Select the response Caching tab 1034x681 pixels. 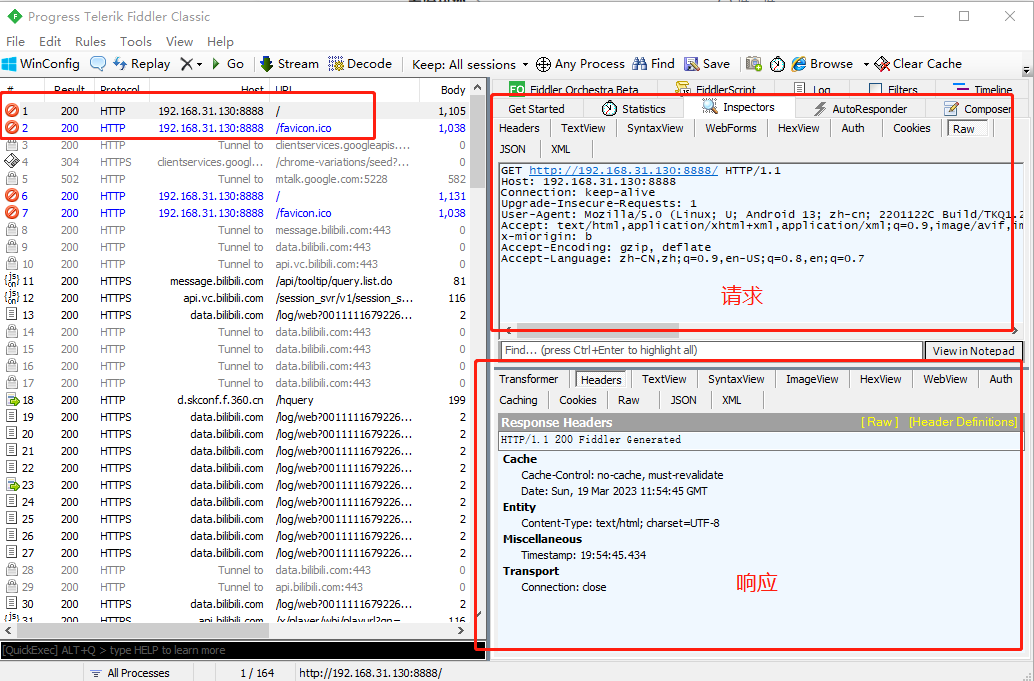518,400
